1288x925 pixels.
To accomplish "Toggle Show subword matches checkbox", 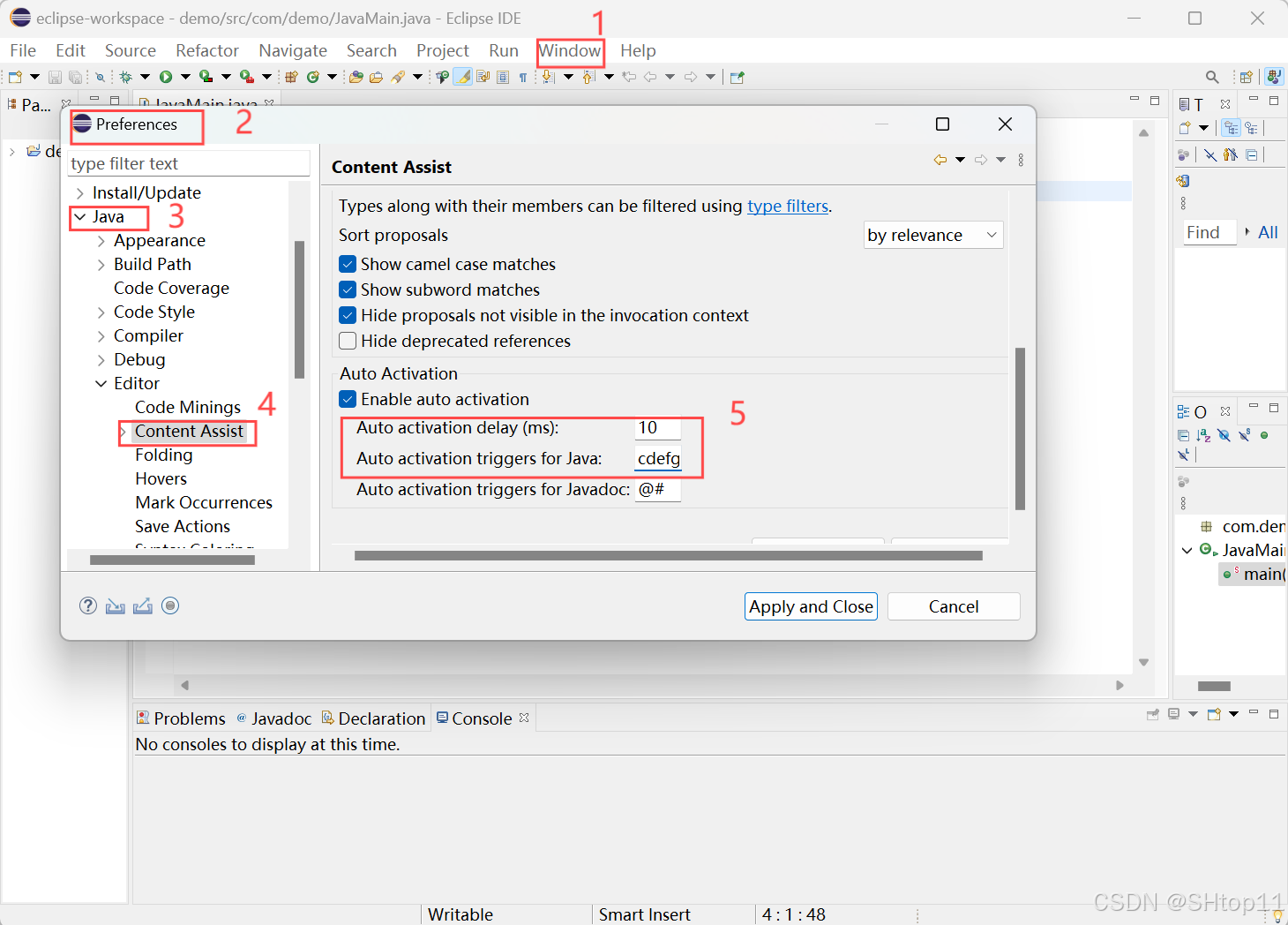I will (x=348, y=290).
